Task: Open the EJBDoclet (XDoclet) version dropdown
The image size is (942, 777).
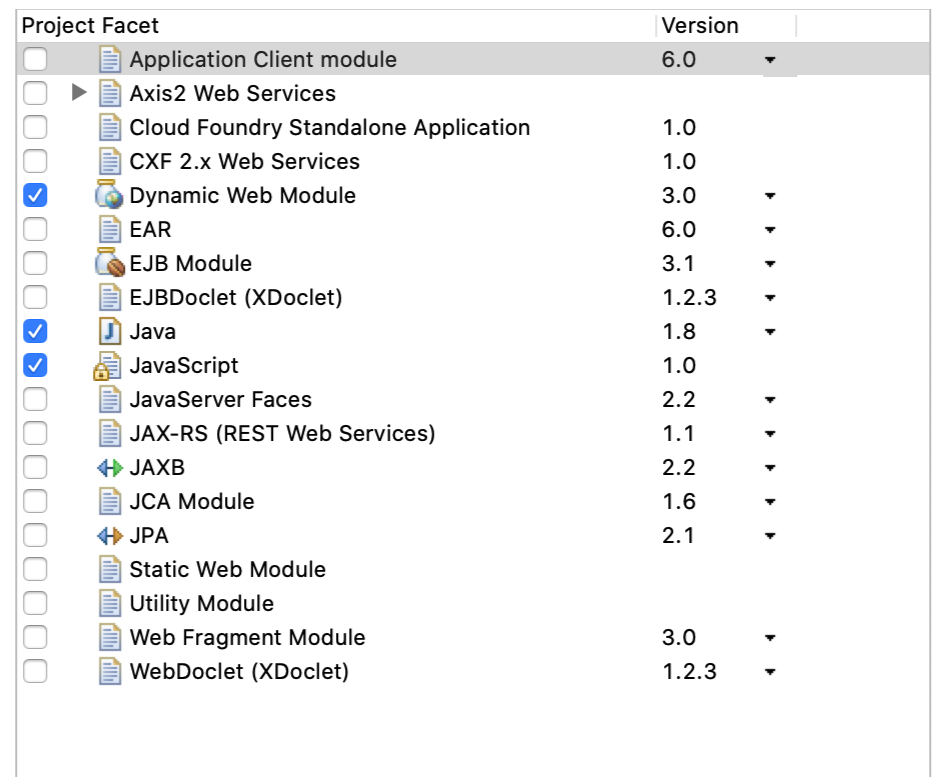Action: 770,297
